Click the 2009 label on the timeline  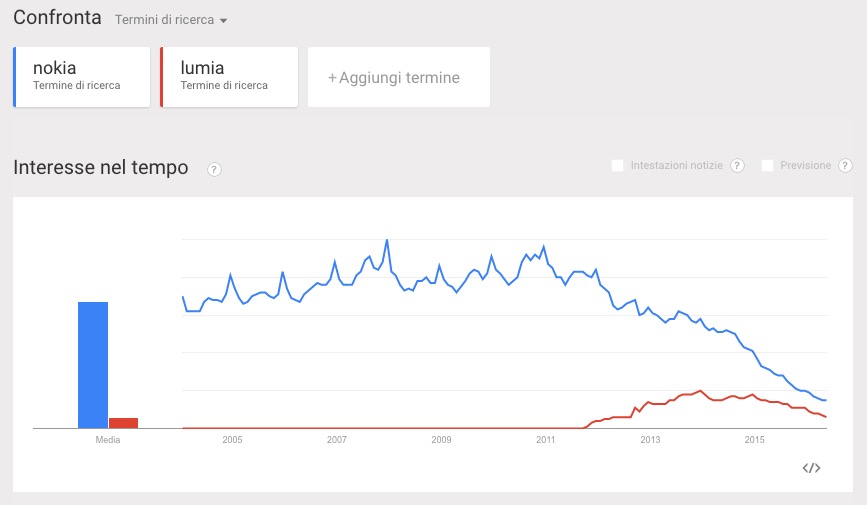click(441, 439)
